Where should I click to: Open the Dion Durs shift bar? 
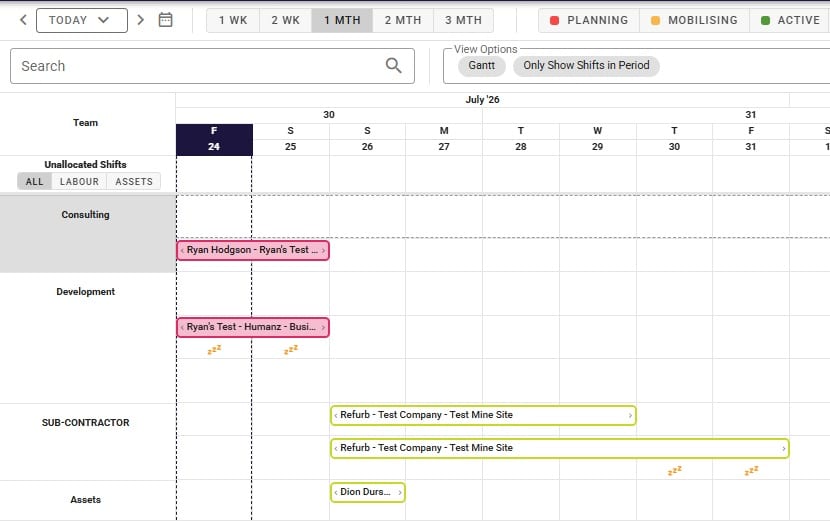click(368, 492)
